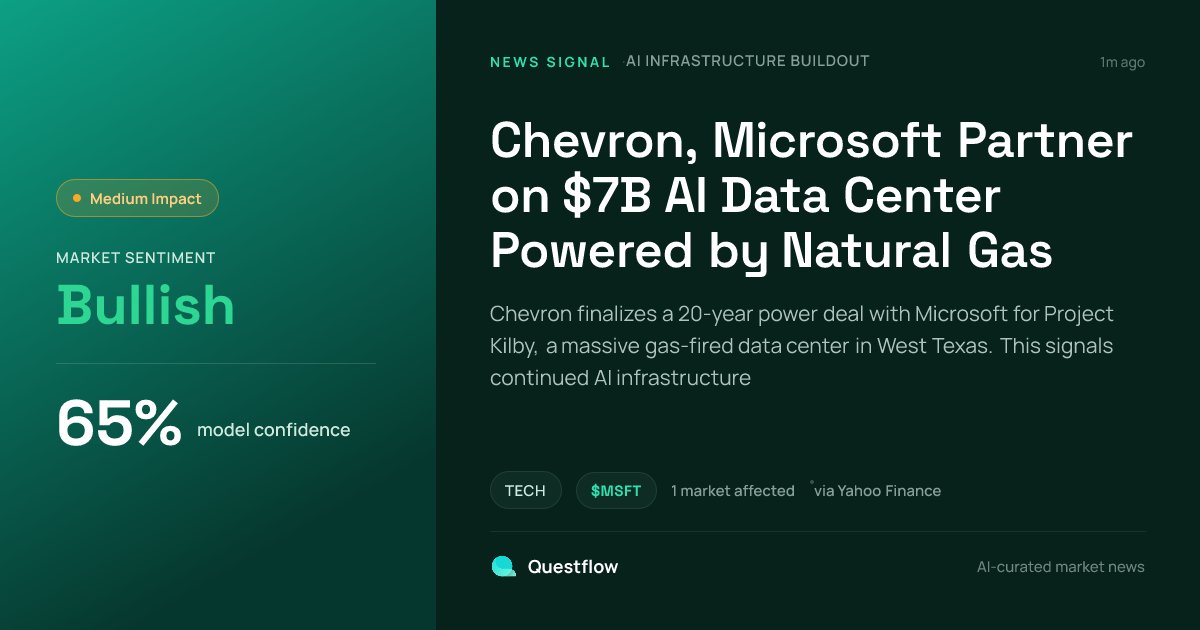Select the Medium Impact badge

tap(137, 198)
